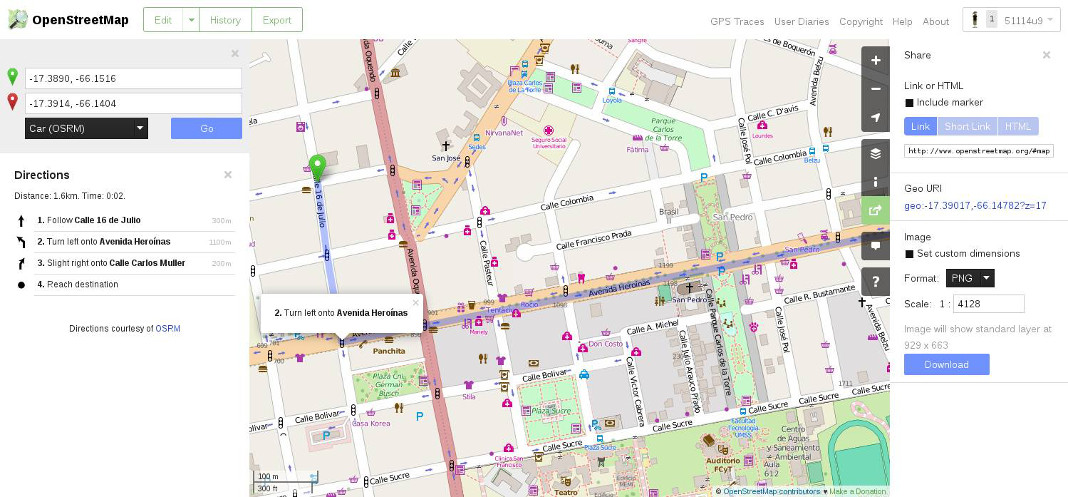
Task: Click the Edit button
Action: pyautogui.click(x=163, y=20)
